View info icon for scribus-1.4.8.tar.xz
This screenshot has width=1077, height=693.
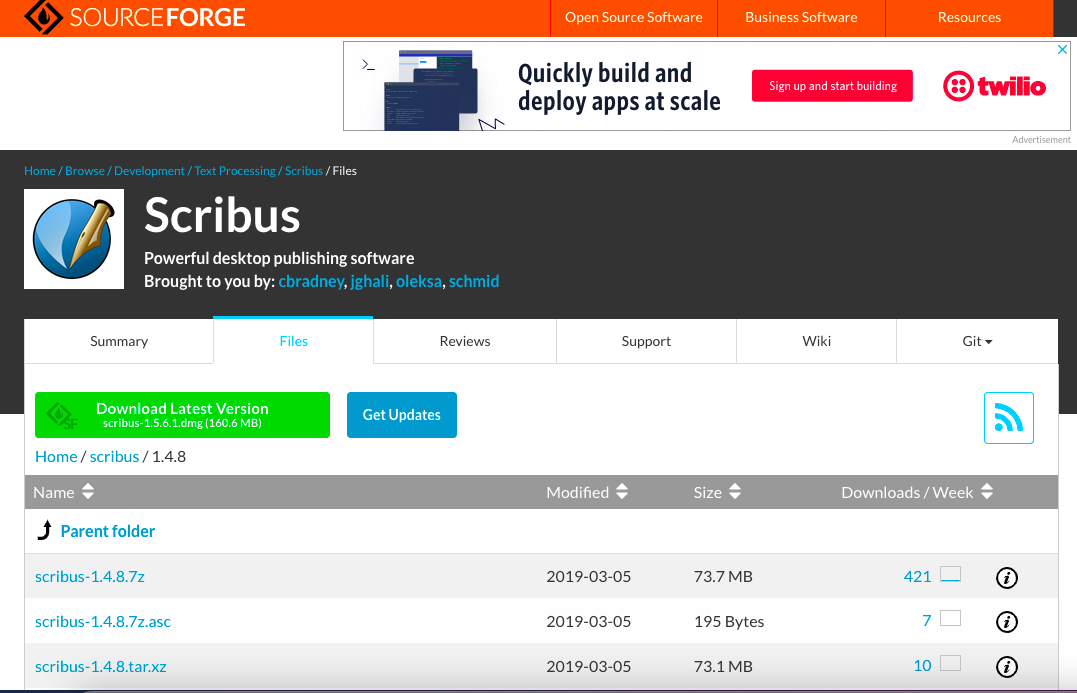tap(1006, 666)
